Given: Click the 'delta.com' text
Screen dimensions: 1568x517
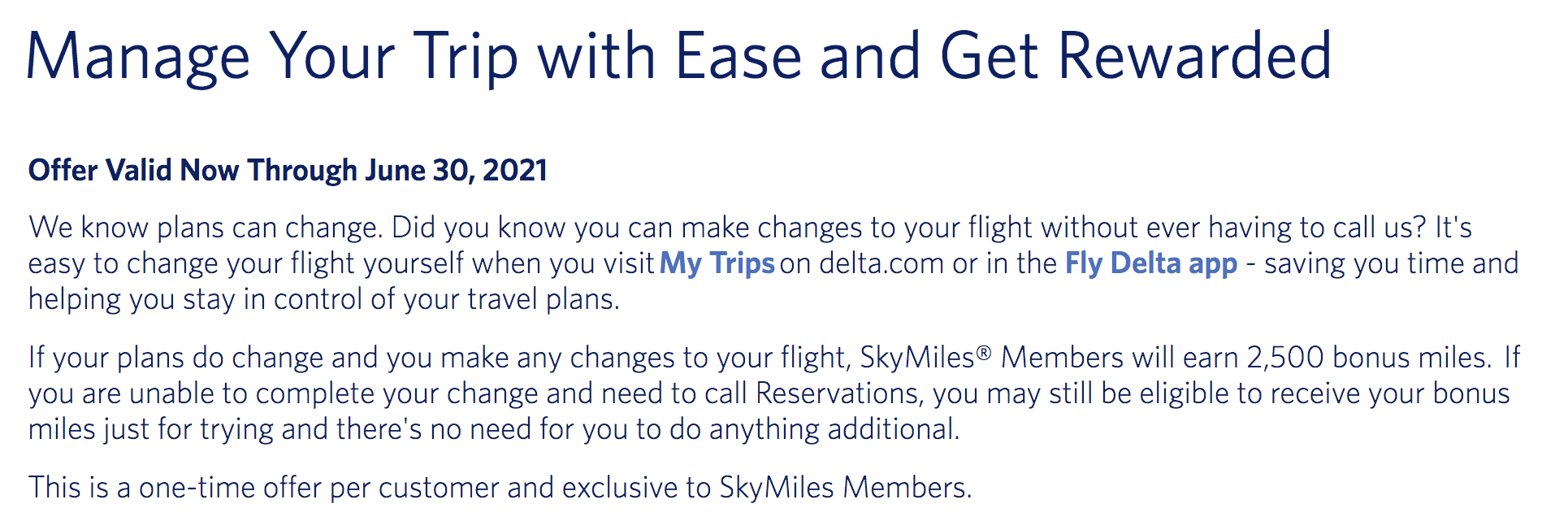Looking at the screenshot, I should [881, 263].
